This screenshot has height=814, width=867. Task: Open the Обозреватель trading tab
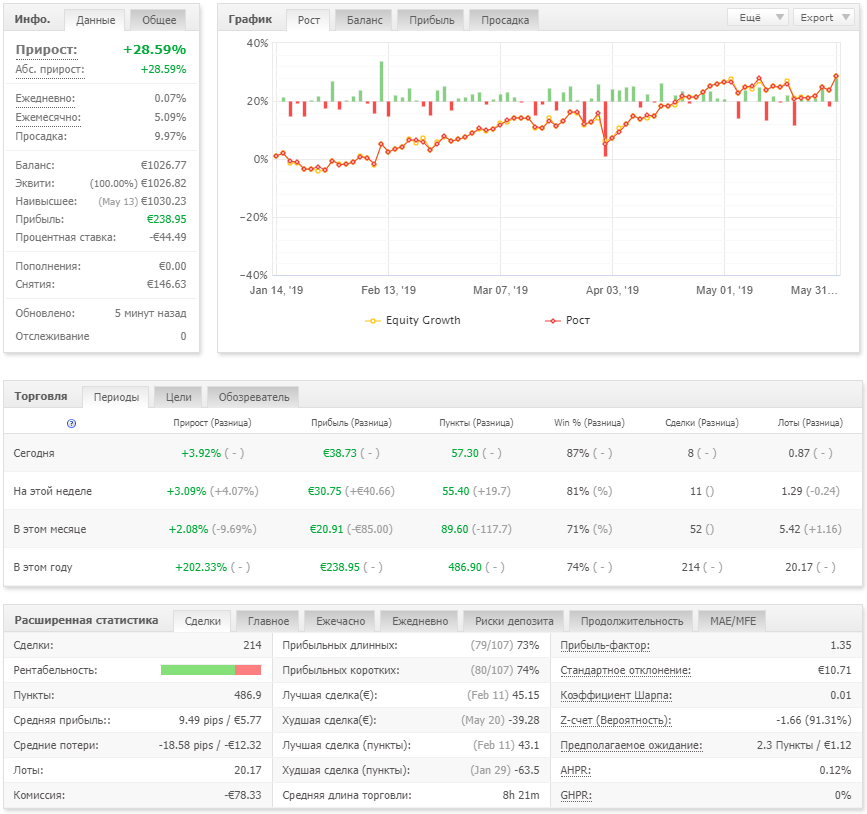pos(253,397)
